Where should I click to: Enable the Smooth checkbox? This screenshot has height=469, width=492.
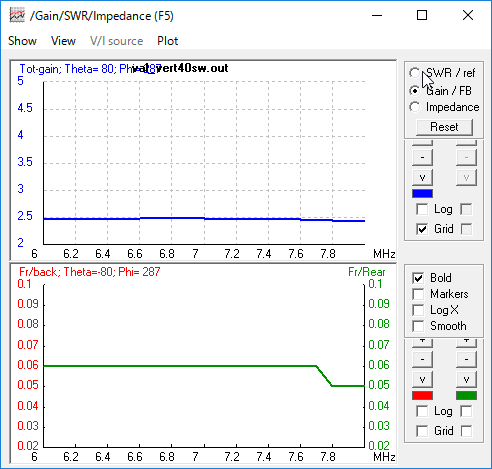pyautogui.click(x=418, y=326)
